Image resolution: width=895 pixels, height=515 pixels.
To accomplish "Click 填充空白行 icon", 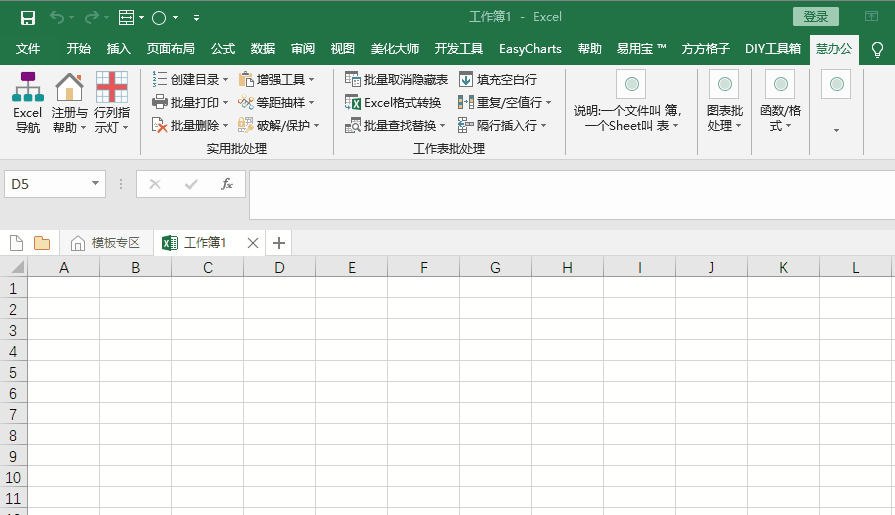I will click(x=466, y=79).
